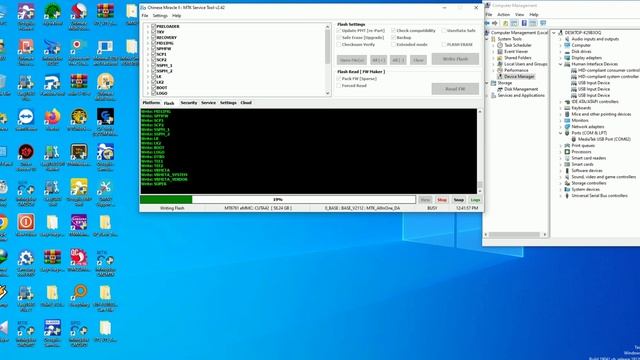Screen dimensions: 640x360
Task: Click the Monitors device icon
Action: point(567,120)
